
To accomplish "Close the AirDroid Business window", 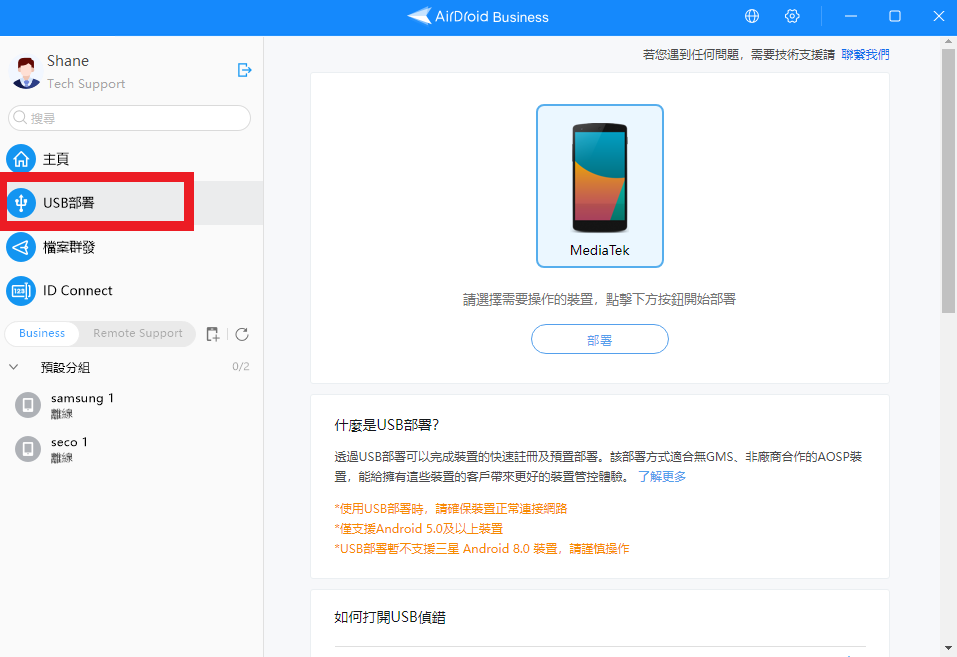I will (x=939, y=16).
